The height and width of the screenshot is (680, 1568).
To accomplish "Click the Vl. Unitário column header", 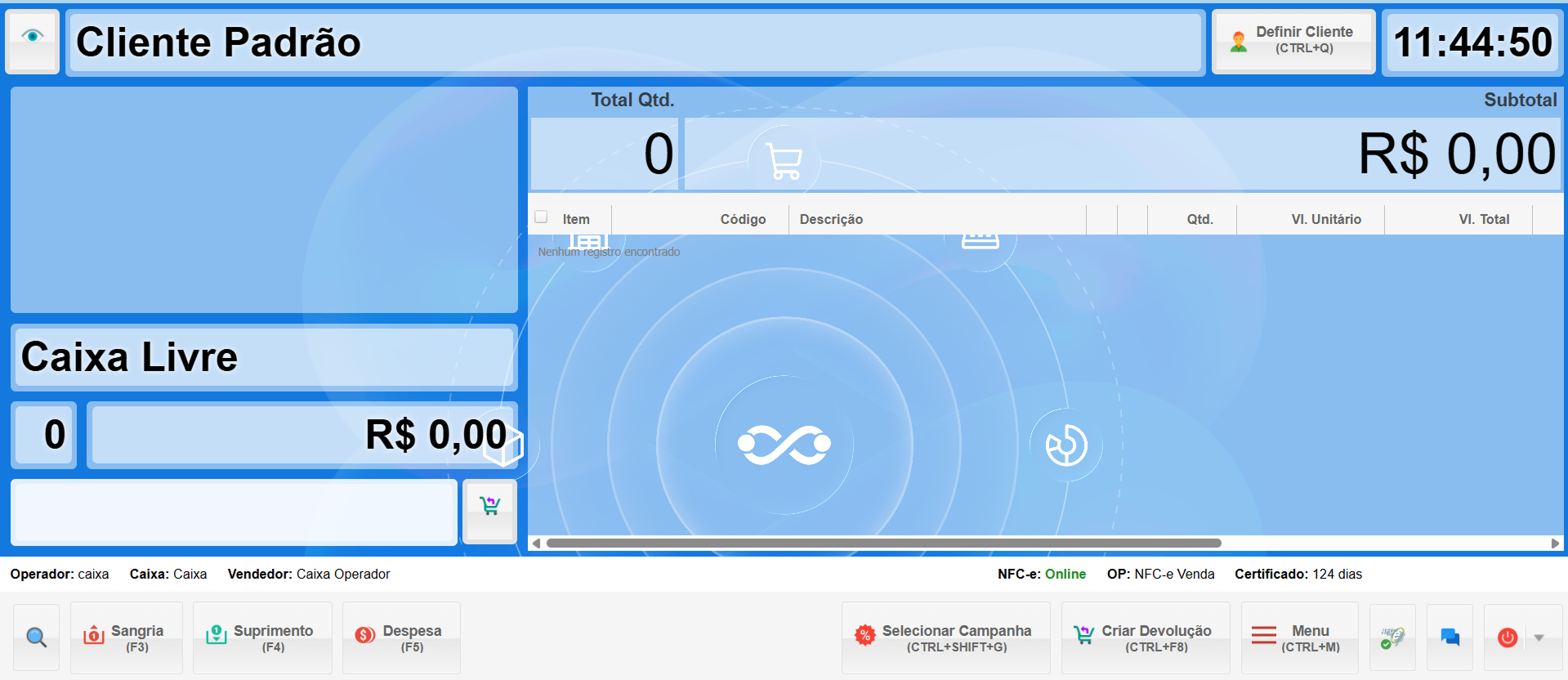I will coord(1325,219).
